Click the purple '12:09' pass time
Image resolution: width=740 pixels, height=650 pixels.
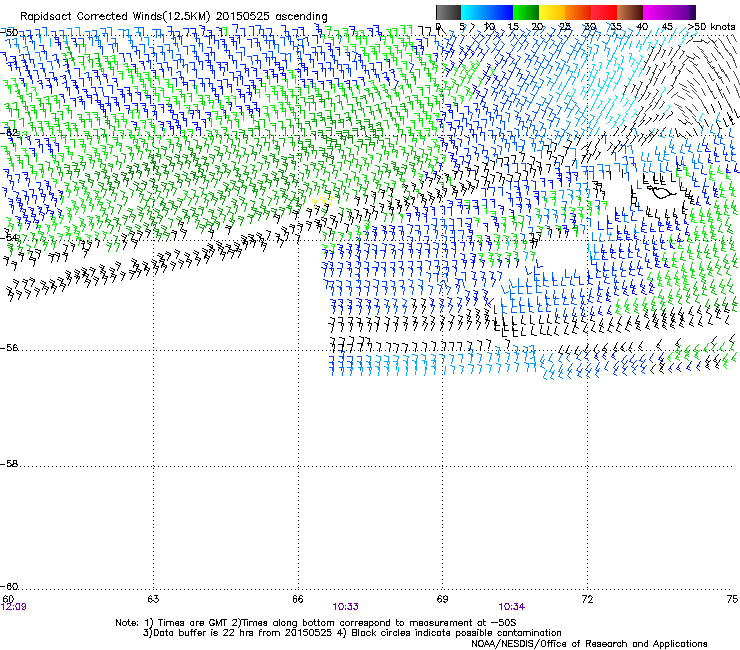14,607
